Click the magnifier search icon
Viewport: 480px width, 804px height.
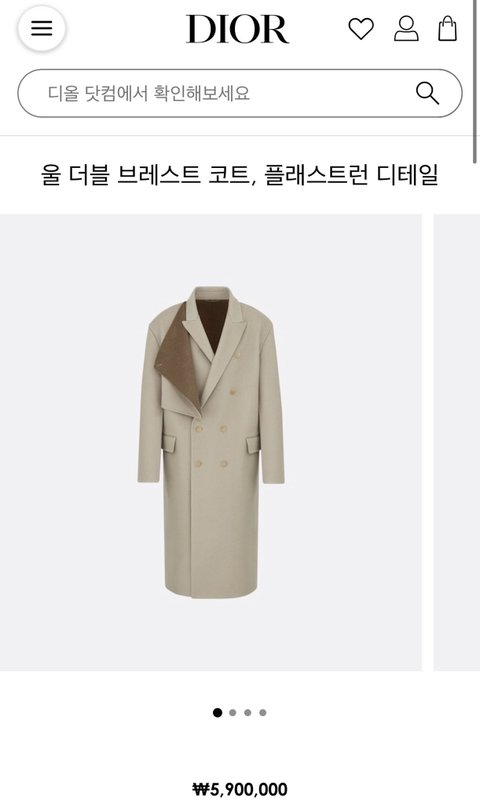[427, 93]
